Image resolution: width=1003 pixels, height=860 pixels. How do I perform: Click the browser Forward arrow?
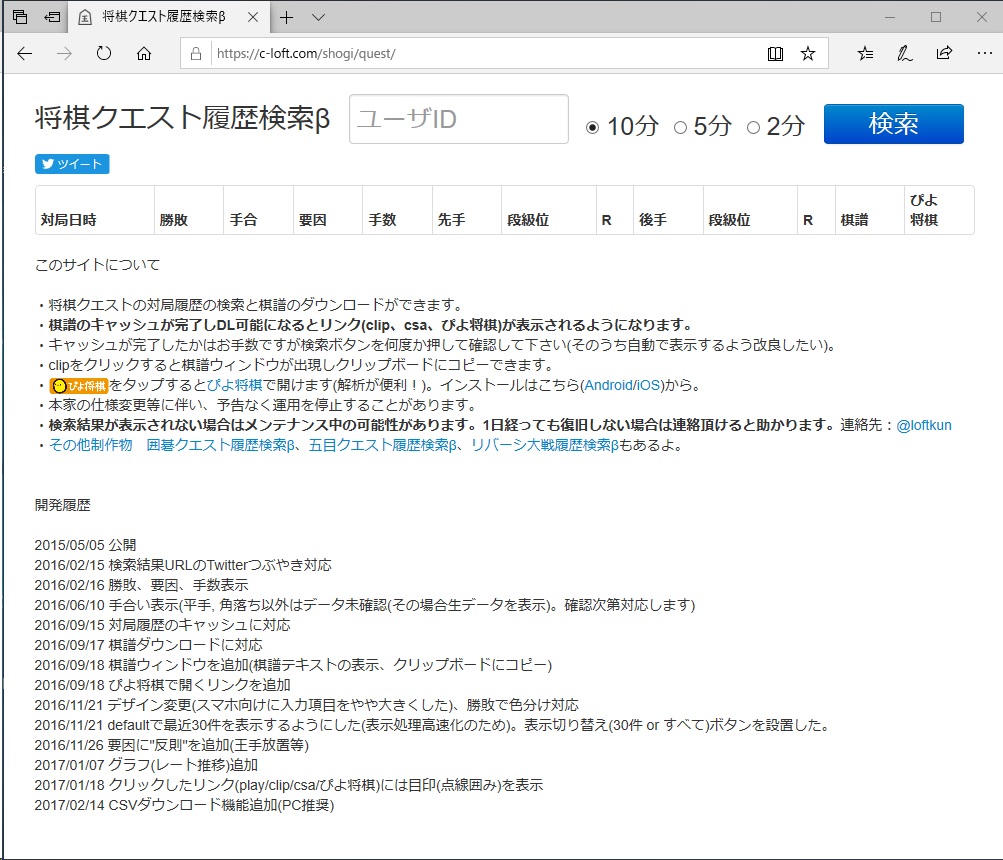tap(64, 54)
